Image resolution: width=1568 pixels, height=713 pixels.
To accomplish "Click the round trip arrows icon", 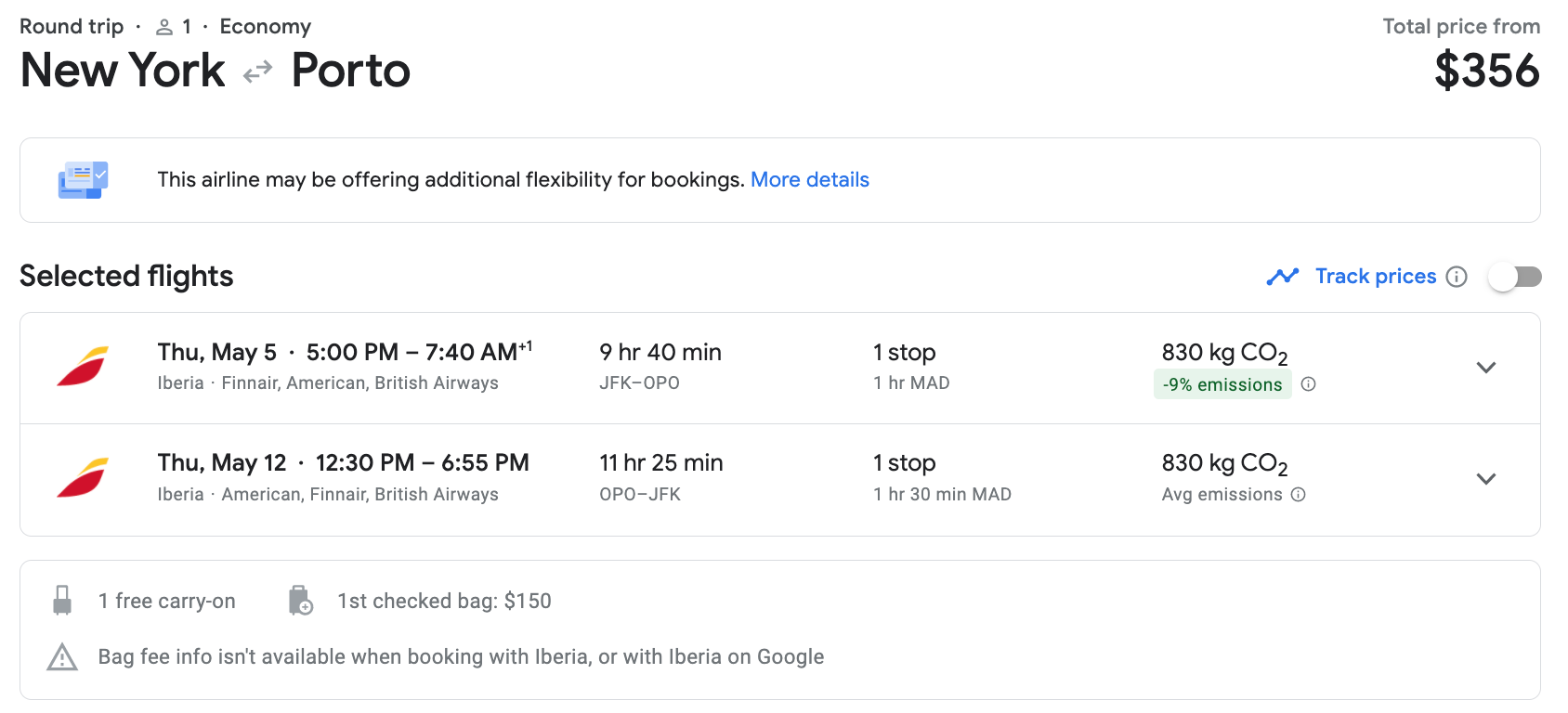I will pyautogui.click(x=257, y=71).
